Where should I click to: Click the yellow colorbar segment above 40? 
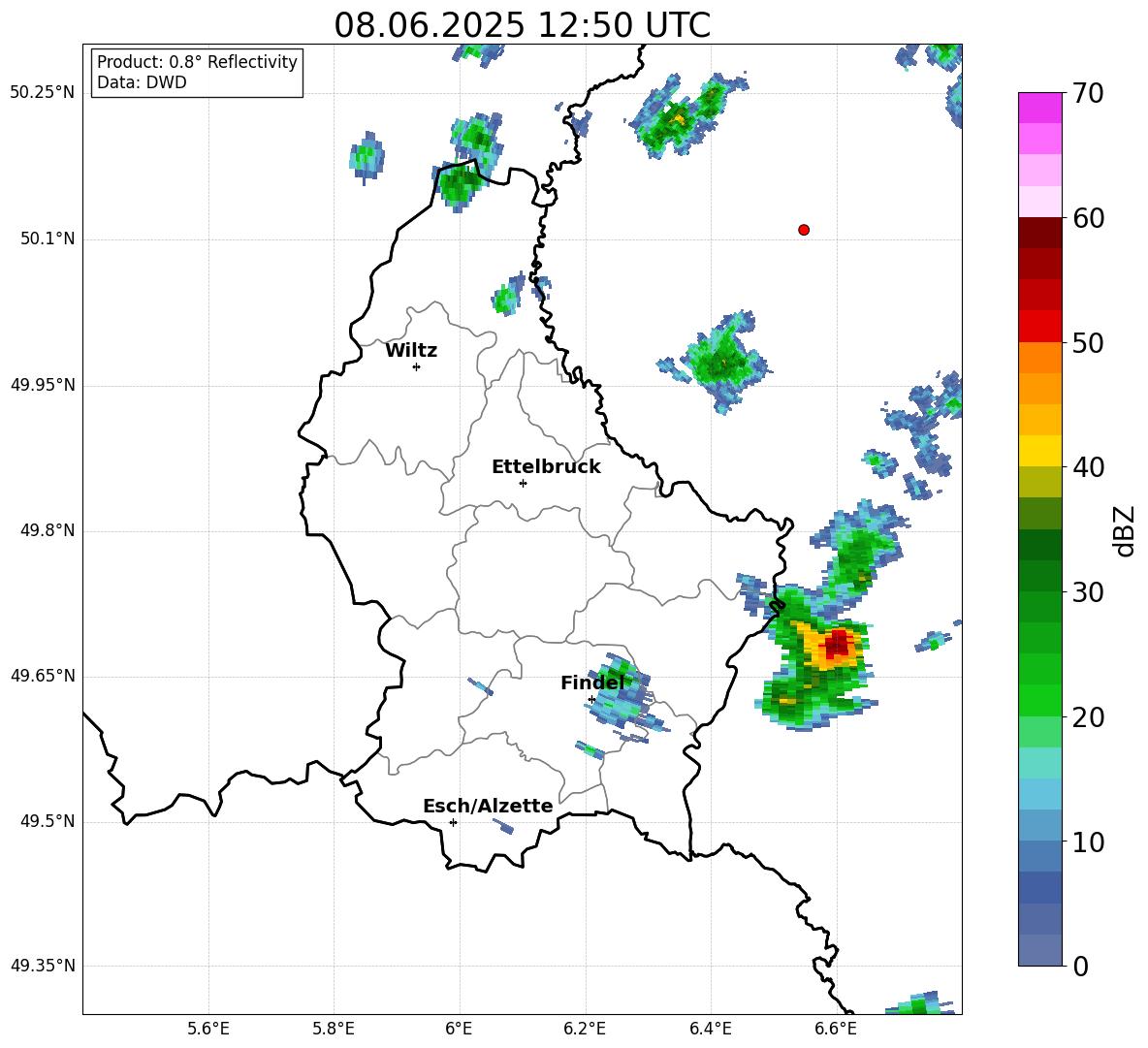(x=1039, y=451)
